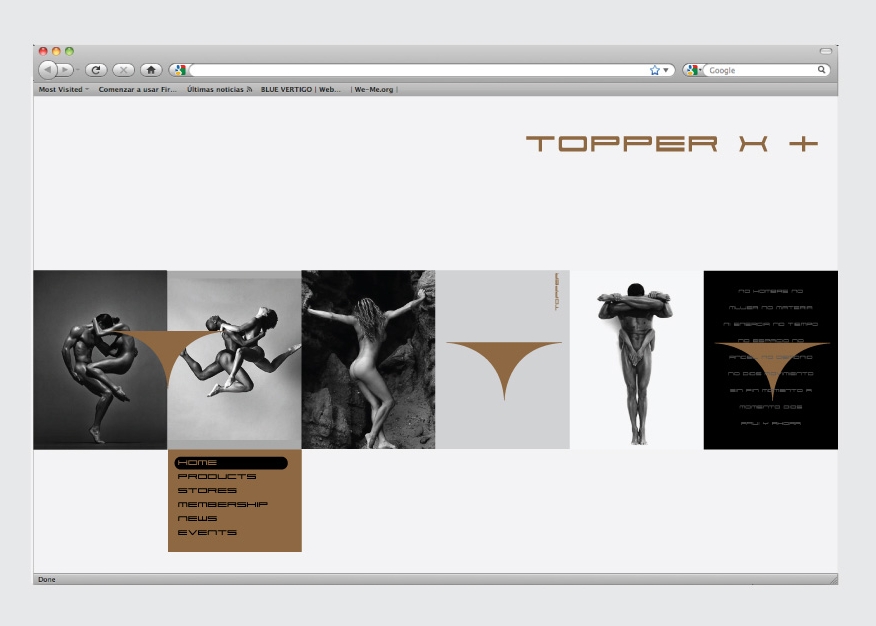Click the TOPPER X + logo
The image size is (876, 626).
click(672, 144)
